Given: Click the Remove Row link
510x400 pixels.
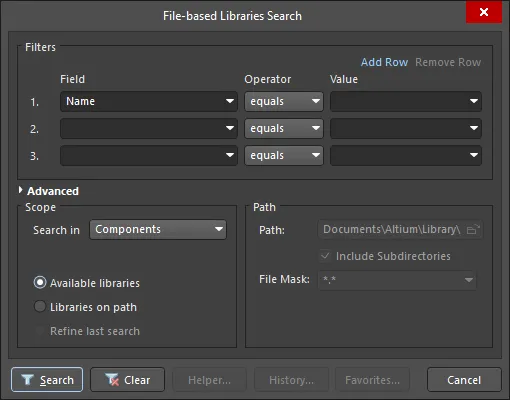Looking at the screenshot, I should [x=448, y=62].
